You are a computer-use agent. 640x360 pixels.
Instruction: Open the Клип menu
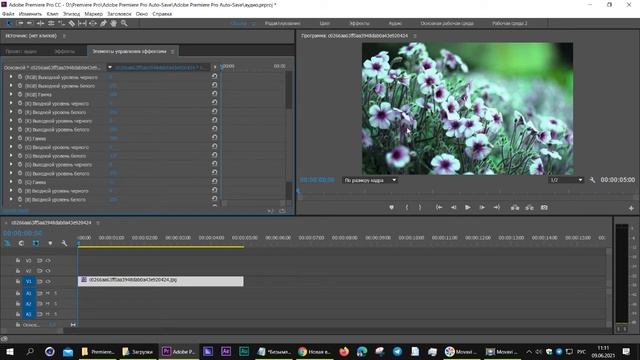point(53,14)
